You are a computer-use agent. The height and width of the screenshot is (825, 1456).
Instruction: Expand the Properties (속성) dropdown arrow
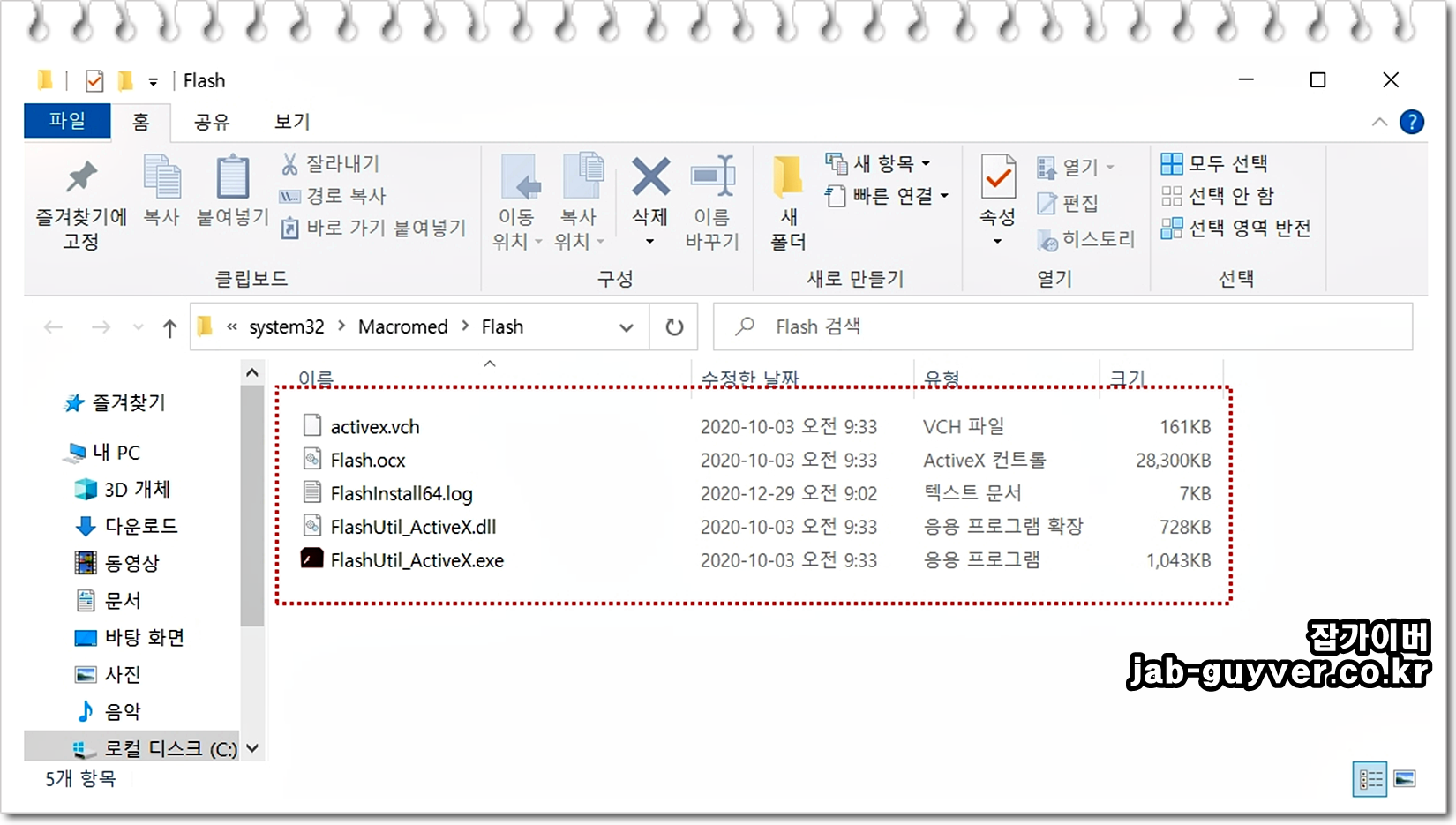click(x=998, y=242)
